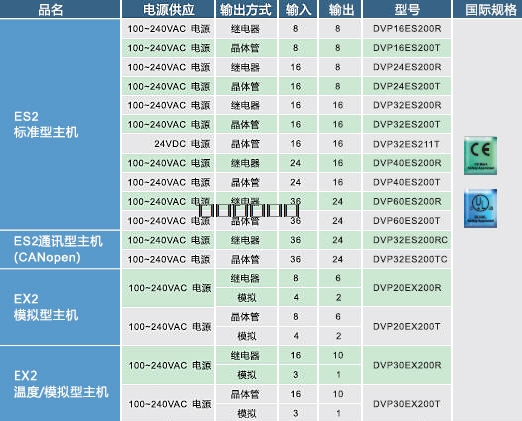
Task: Select output value 24 in DVP60ES200T row
Action: click(338, 221)
